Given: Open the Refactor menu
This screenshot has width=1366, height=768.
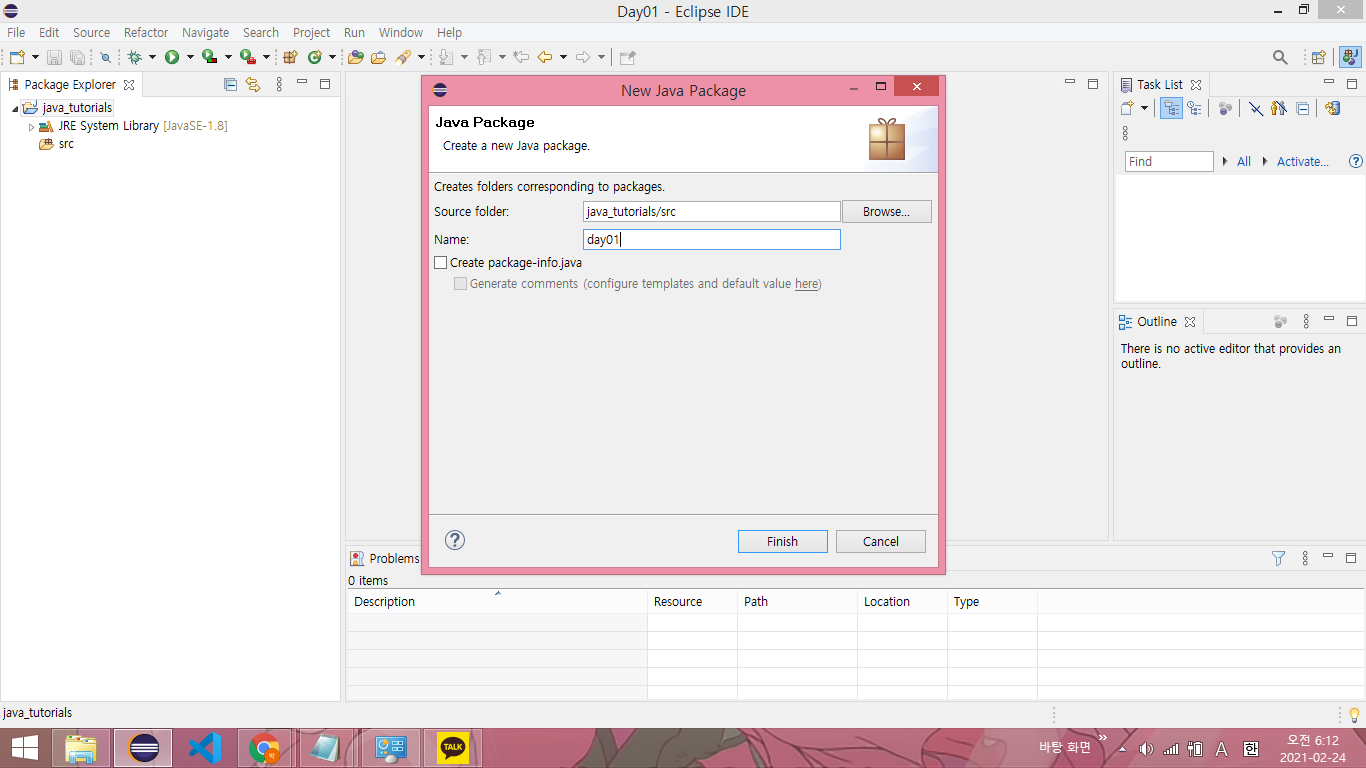Looking at the screenshot, I should 146,32.
